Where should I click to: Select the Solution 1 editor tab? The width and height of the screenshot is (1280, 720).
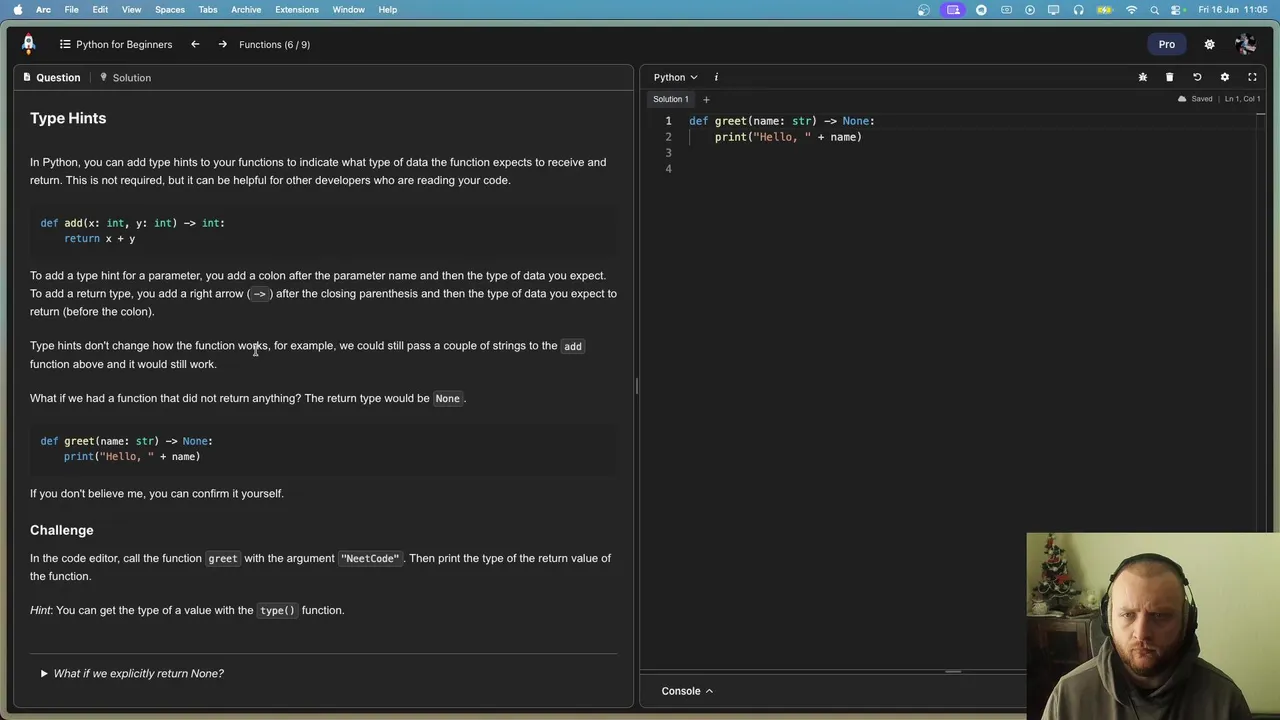click(670, 99)
